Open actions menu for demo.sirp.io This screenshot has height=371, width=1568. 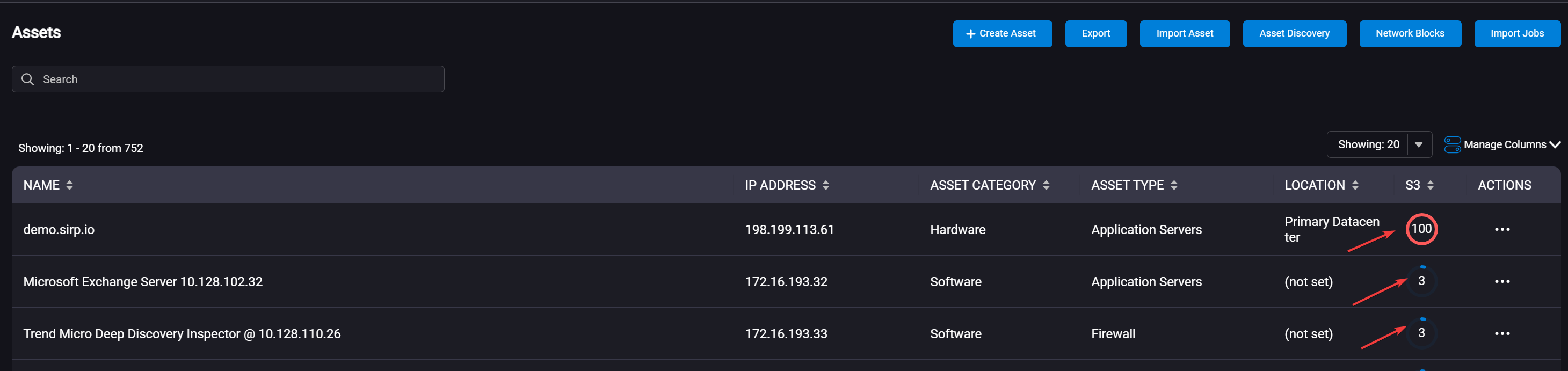click(1501, 229)
